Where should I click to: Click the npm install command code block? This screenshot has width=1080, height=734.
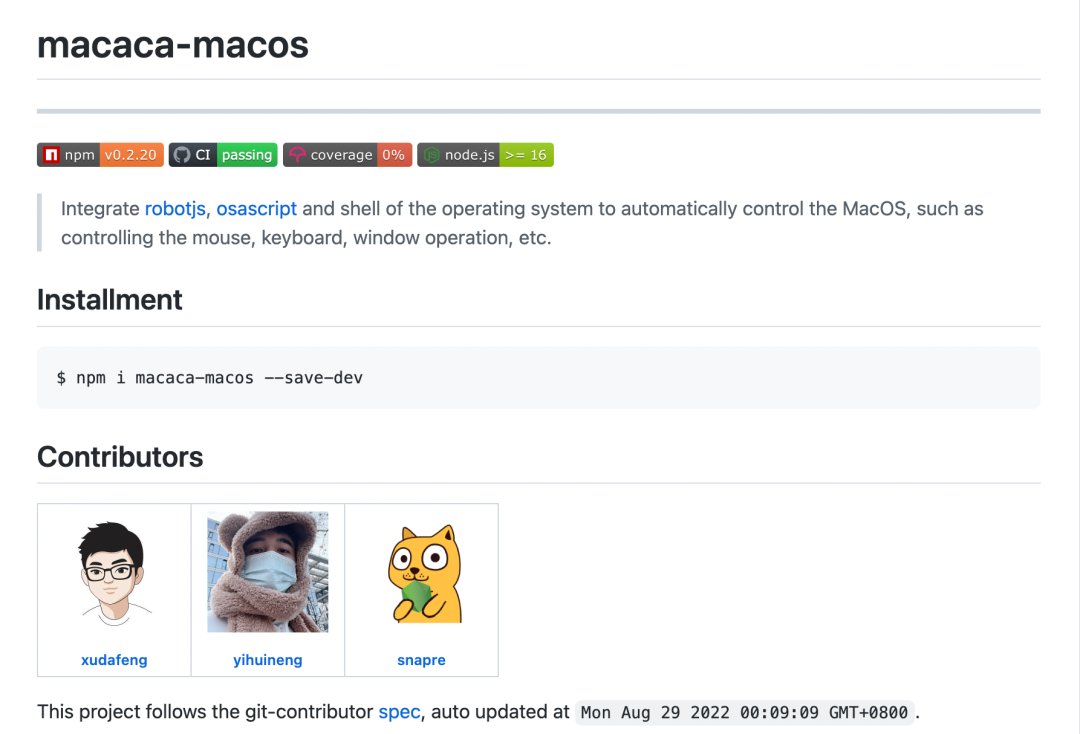click(539, 377)
